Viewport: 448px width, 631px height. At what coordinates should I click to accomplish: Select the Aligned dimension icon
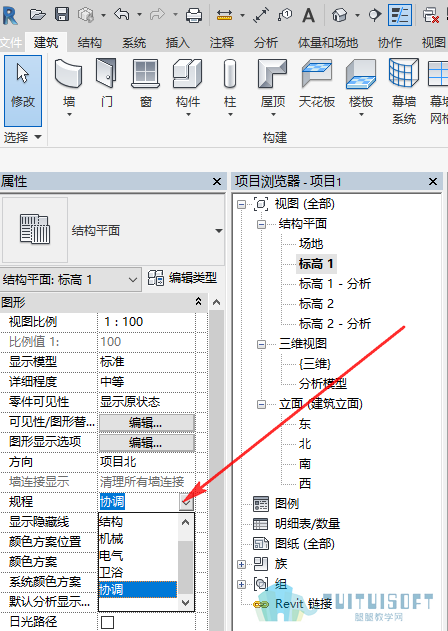[261, 15]
